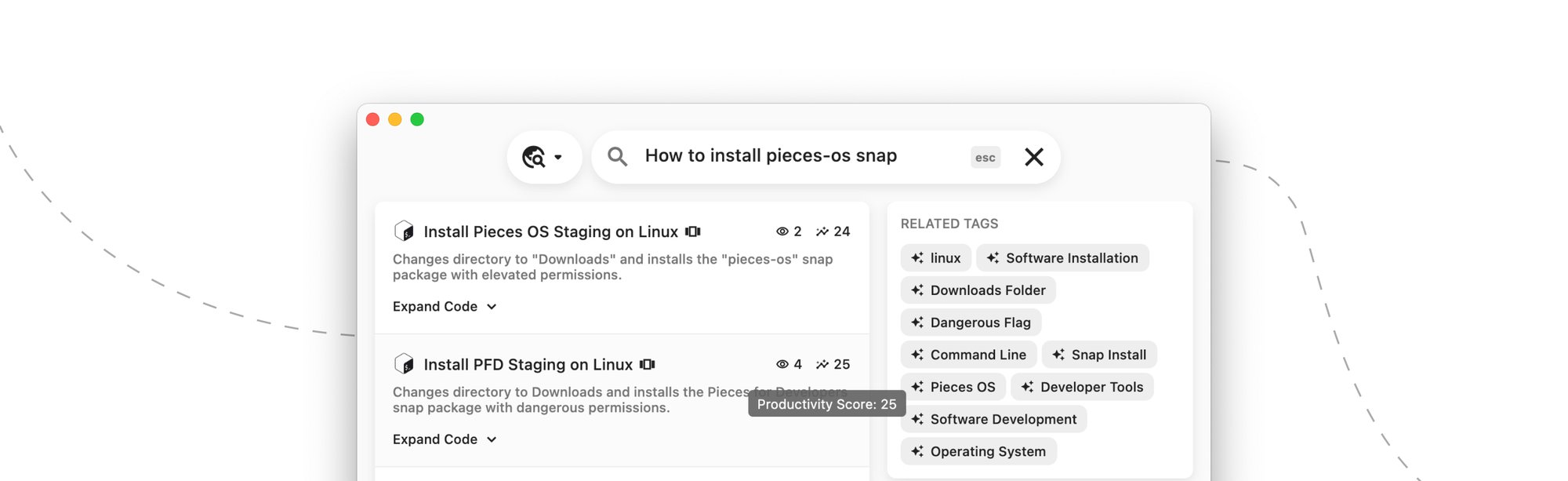
Task: Select the Software Installation tag
Action: point(1062,258)
